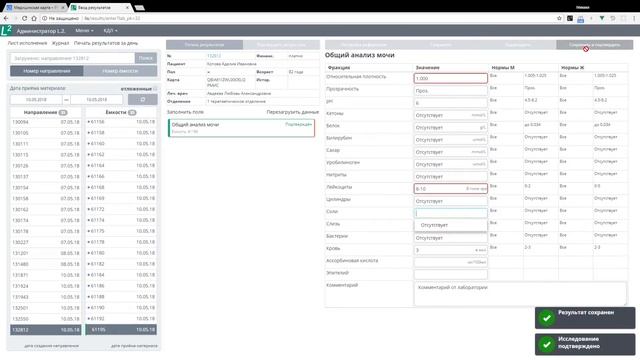The width and height of the screenshot is (640, 360).
Task: Click the end date field 10.05.2018
Action: (x=96, y=100)
